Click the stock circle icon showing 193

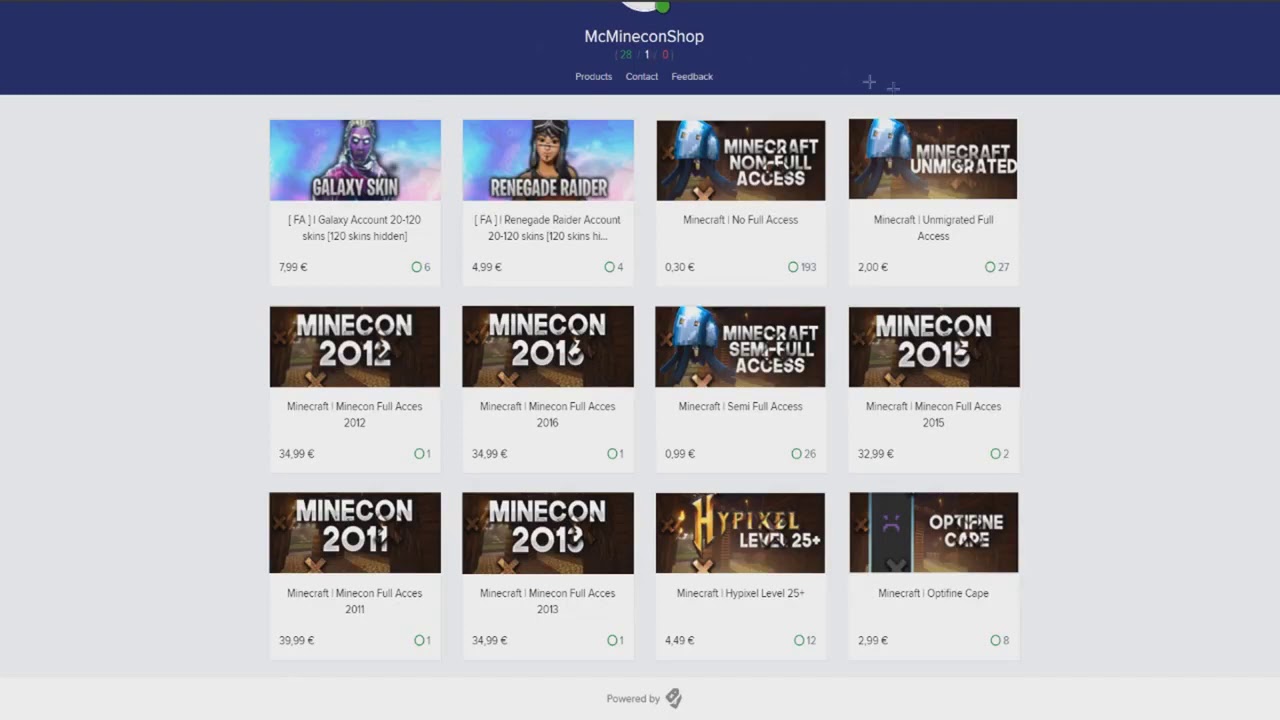(x=793, y=267)
